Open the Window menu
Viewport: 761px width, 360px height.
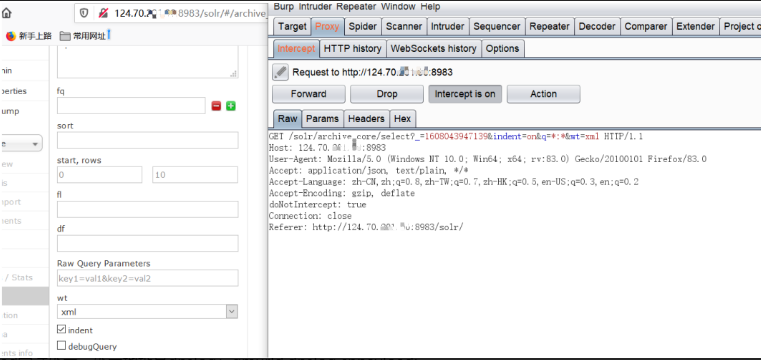click(398, 6)
